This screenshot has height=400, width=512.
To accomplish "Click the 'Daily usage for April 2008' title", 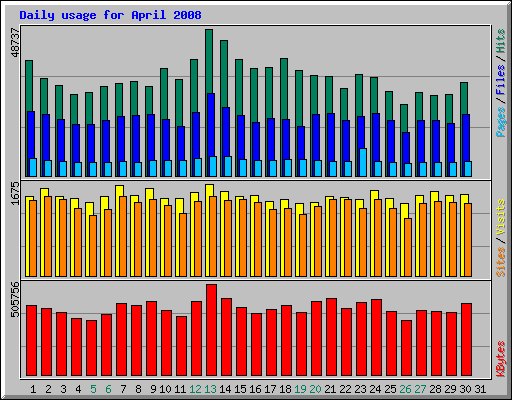I will (110, 15).
